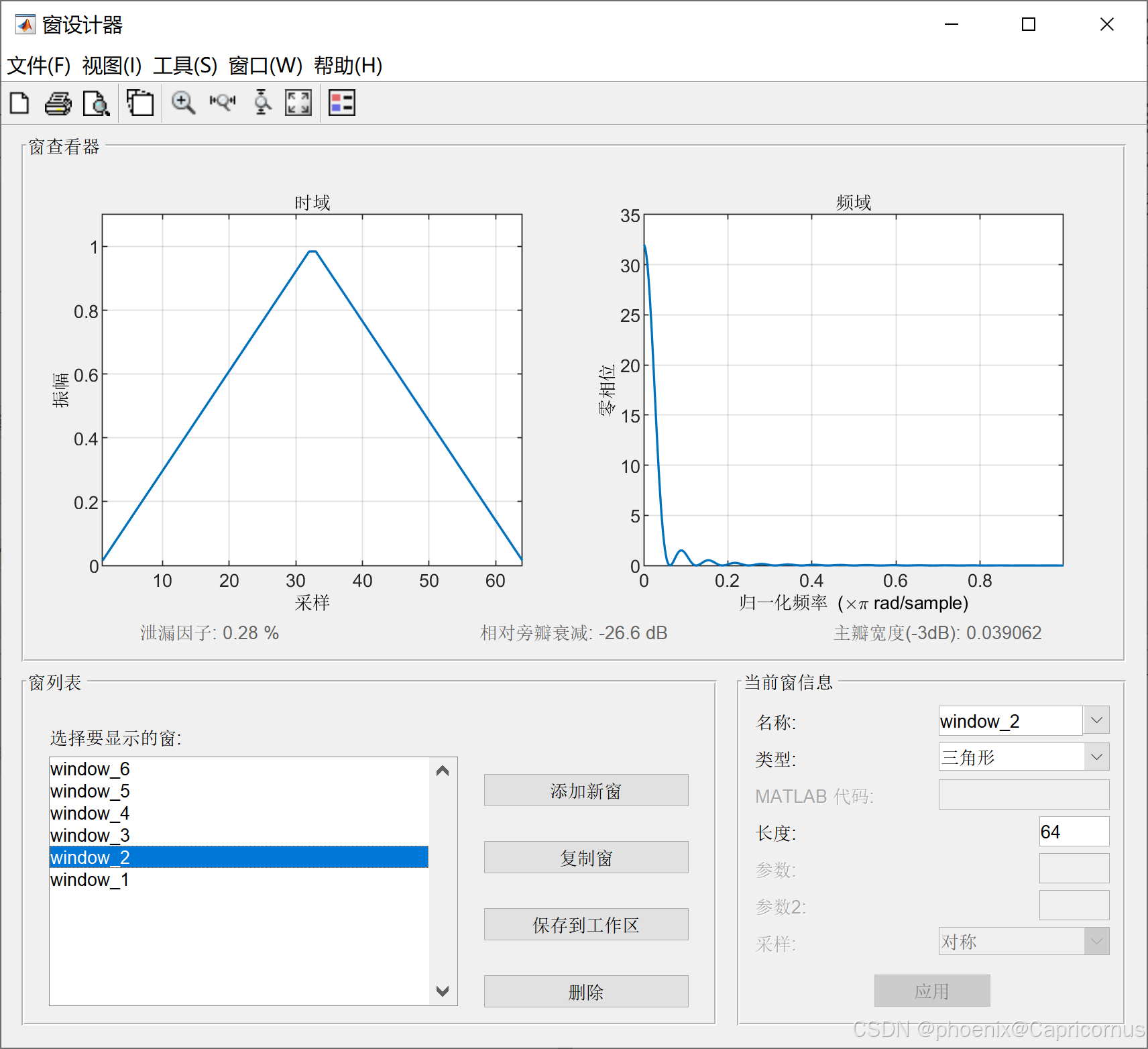Click the 采样 x-axis label under time plot
The width and height of the screenshot is (1148, 1049).
(x=312, y=602)
